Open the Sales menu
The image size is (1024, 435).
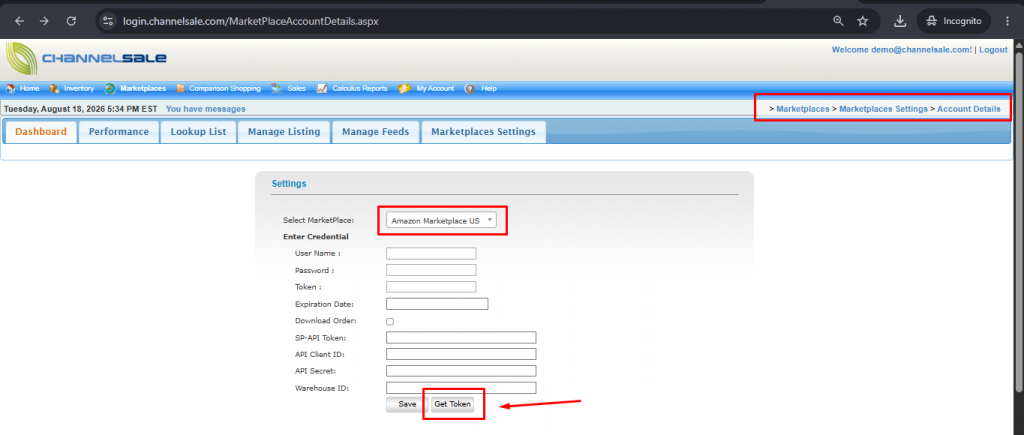296,88
